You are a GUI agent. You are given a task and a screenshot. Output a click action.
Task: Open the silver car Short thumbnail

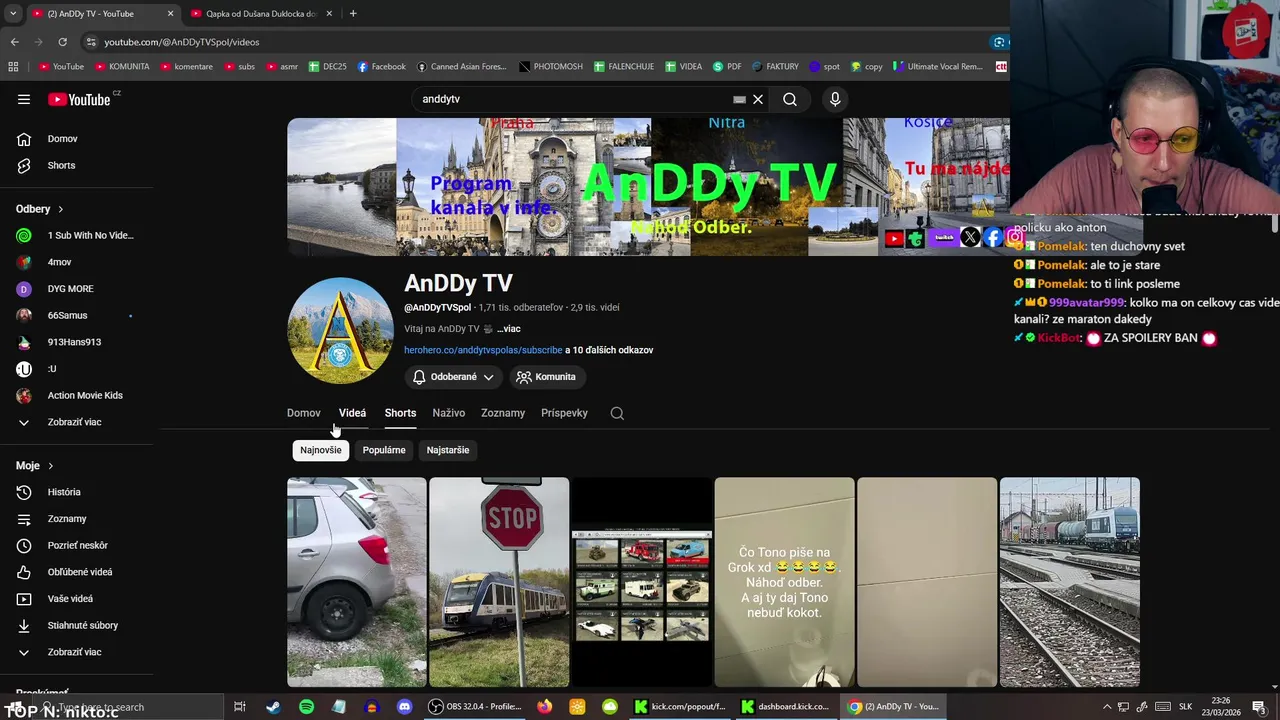point(357,582)
